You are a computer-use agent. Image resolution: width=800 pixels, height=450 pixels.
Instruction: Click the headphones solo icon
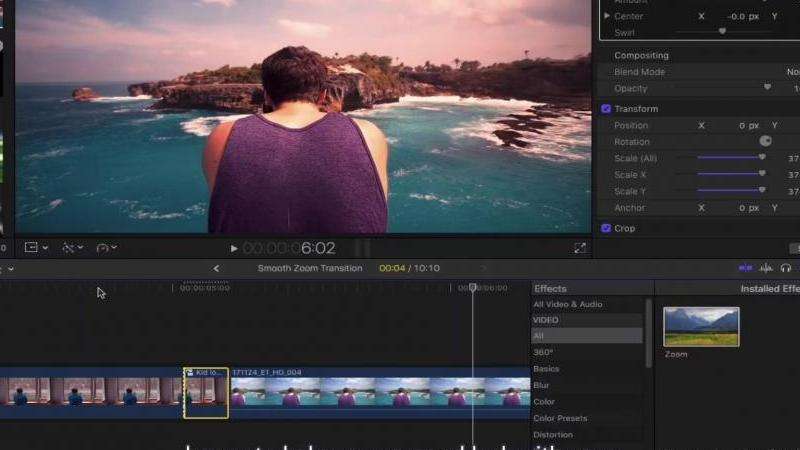pyautogui.click(x=786, y=268)
